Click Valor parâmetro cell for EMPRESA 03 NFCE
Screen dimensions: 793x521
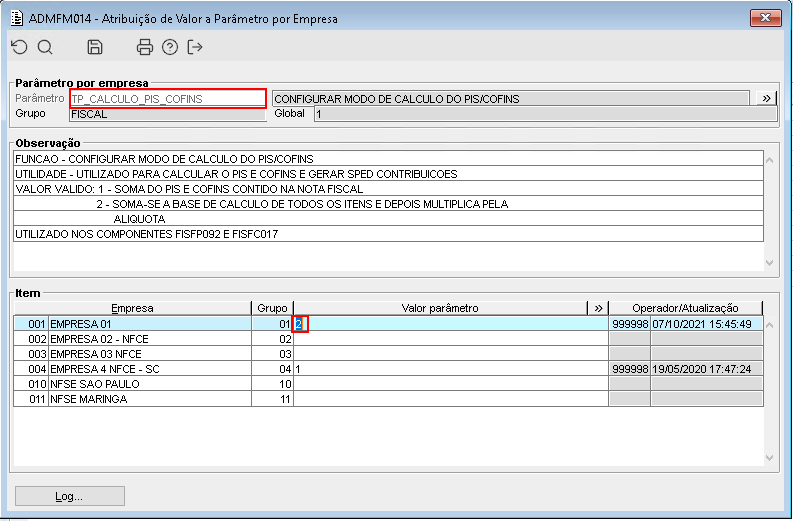click(x=451, y=354)
